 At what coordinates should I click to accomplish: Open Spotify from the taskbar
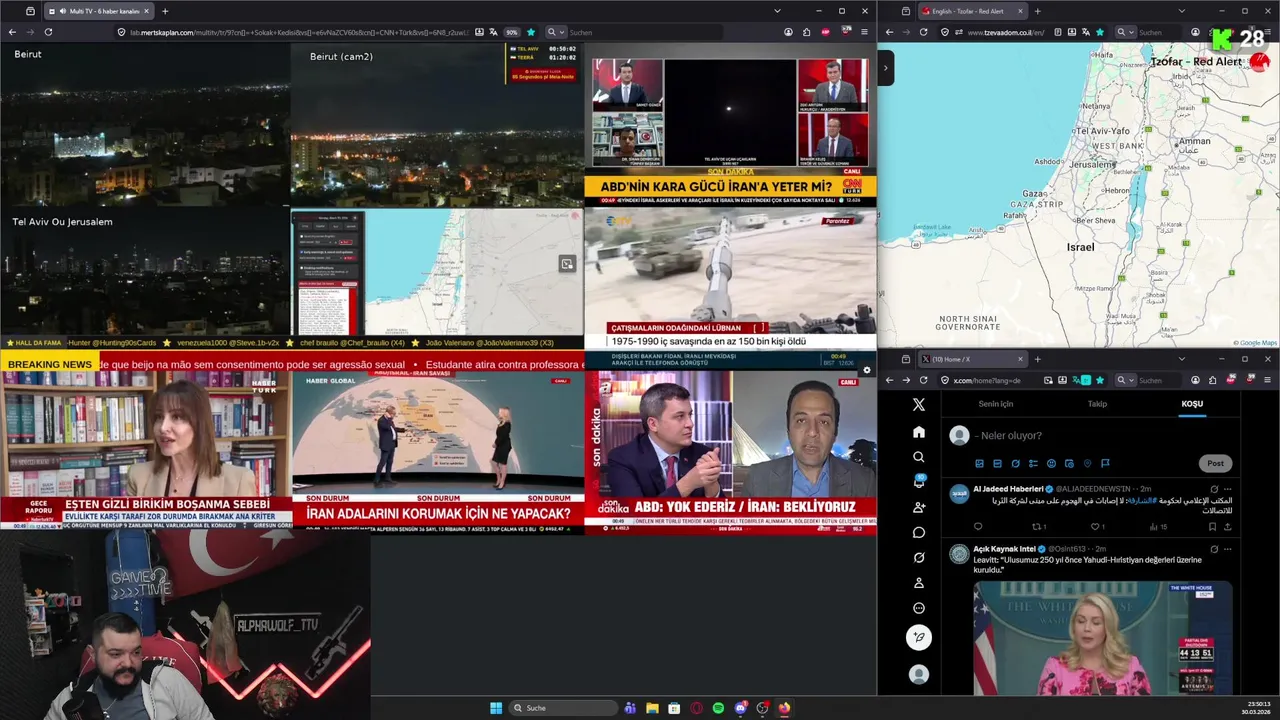[718, 708]
